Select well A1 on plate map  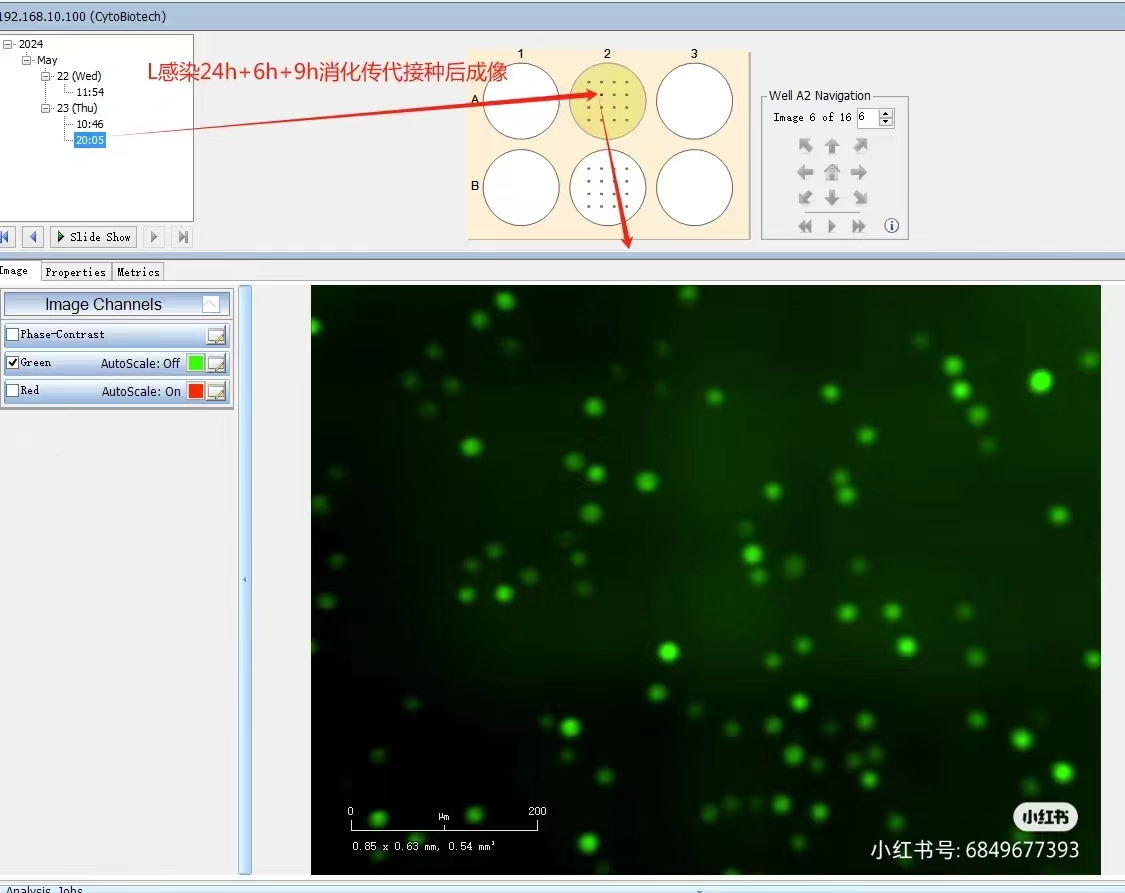click(521, 101)
